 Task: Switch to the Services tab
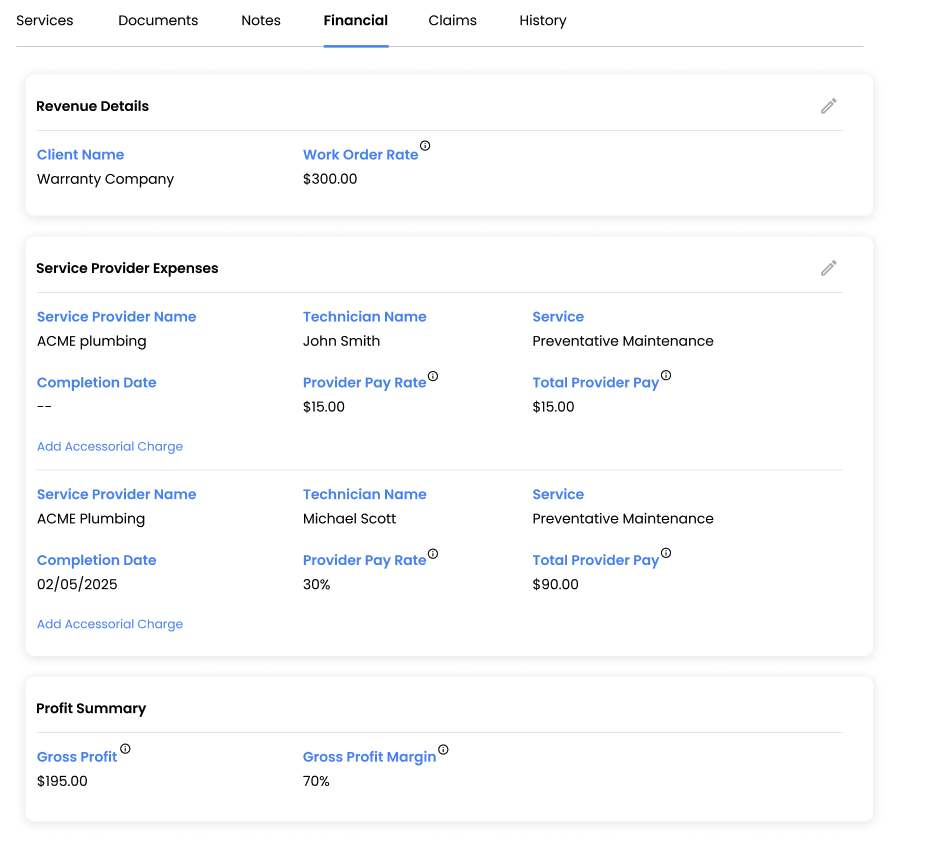(x=45, y=21)
